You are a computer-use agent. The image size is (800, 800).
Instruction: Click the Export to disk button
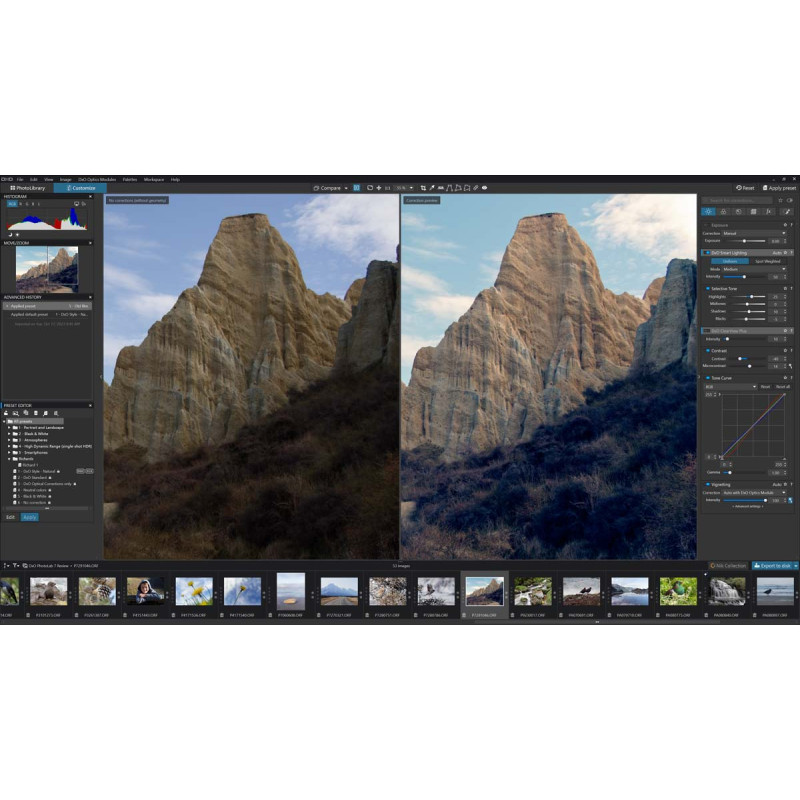[x=776, y=565]
